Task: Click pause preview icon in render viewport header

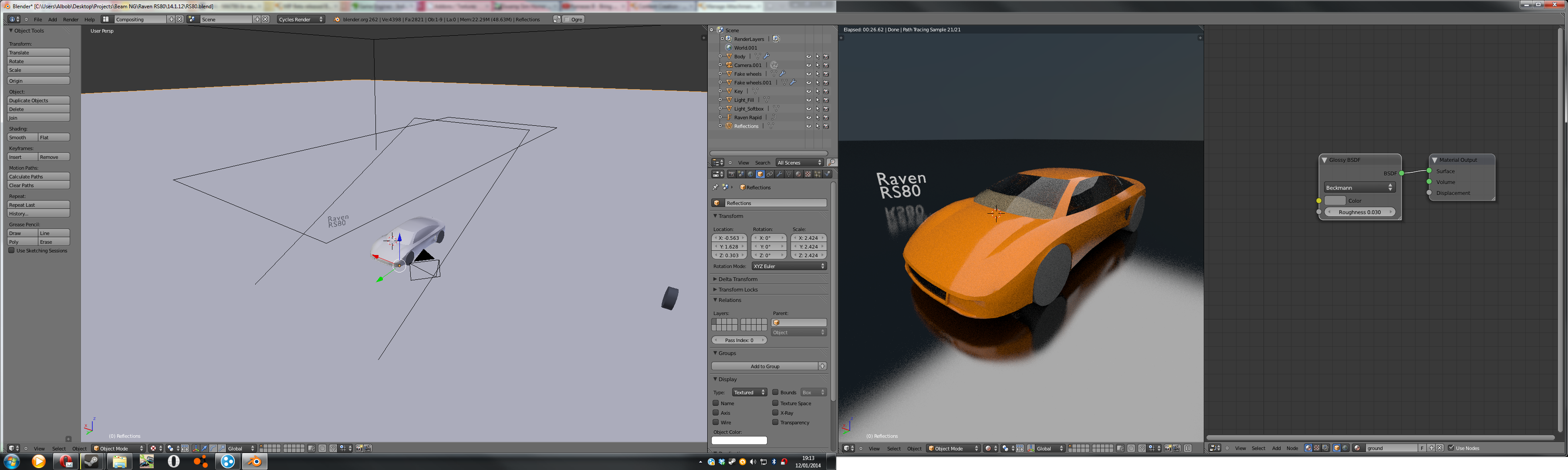Action: pyautogui.click(x=1188, y=448)
